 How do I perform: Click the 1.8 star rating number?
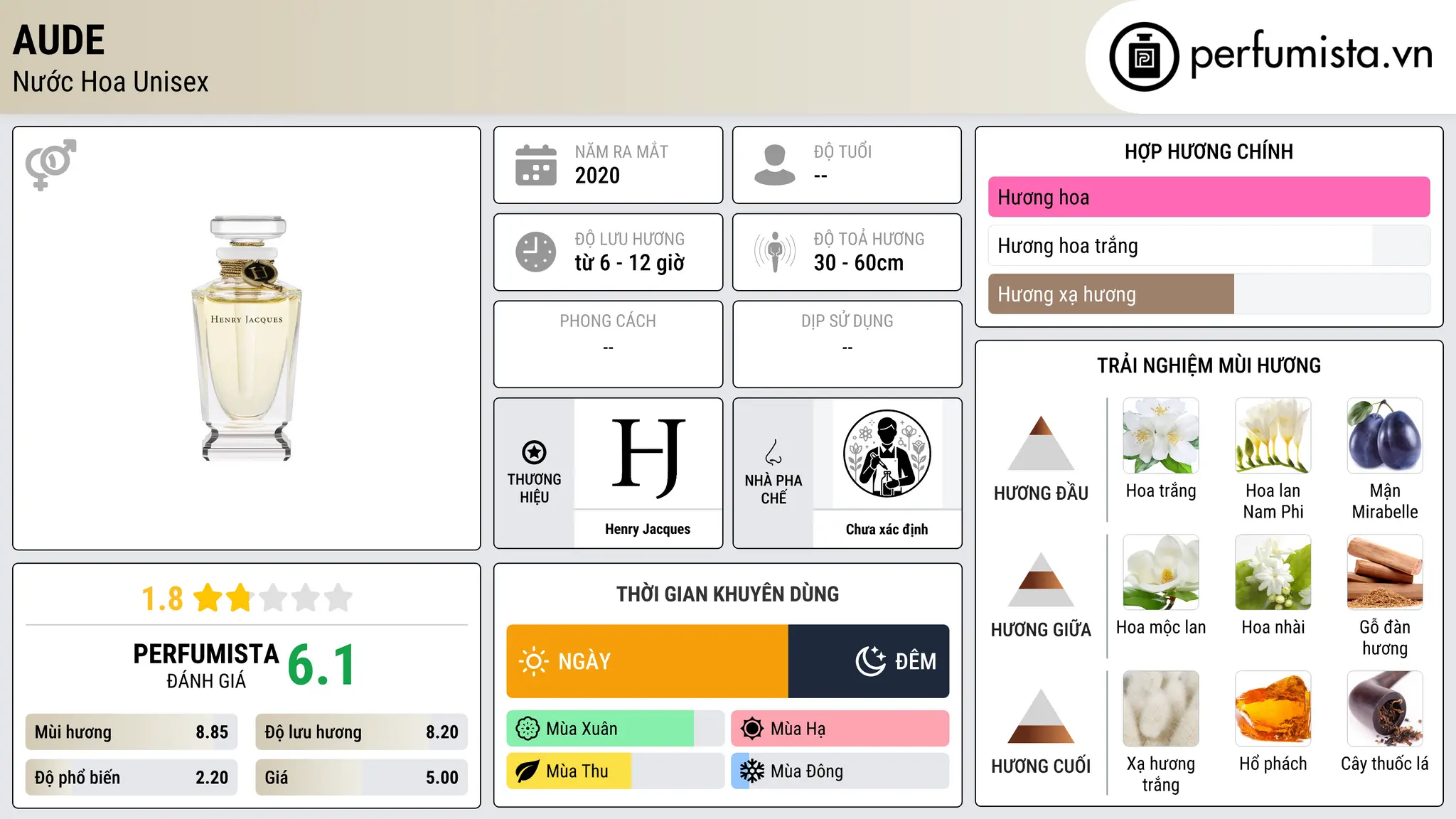click(162, 599)
